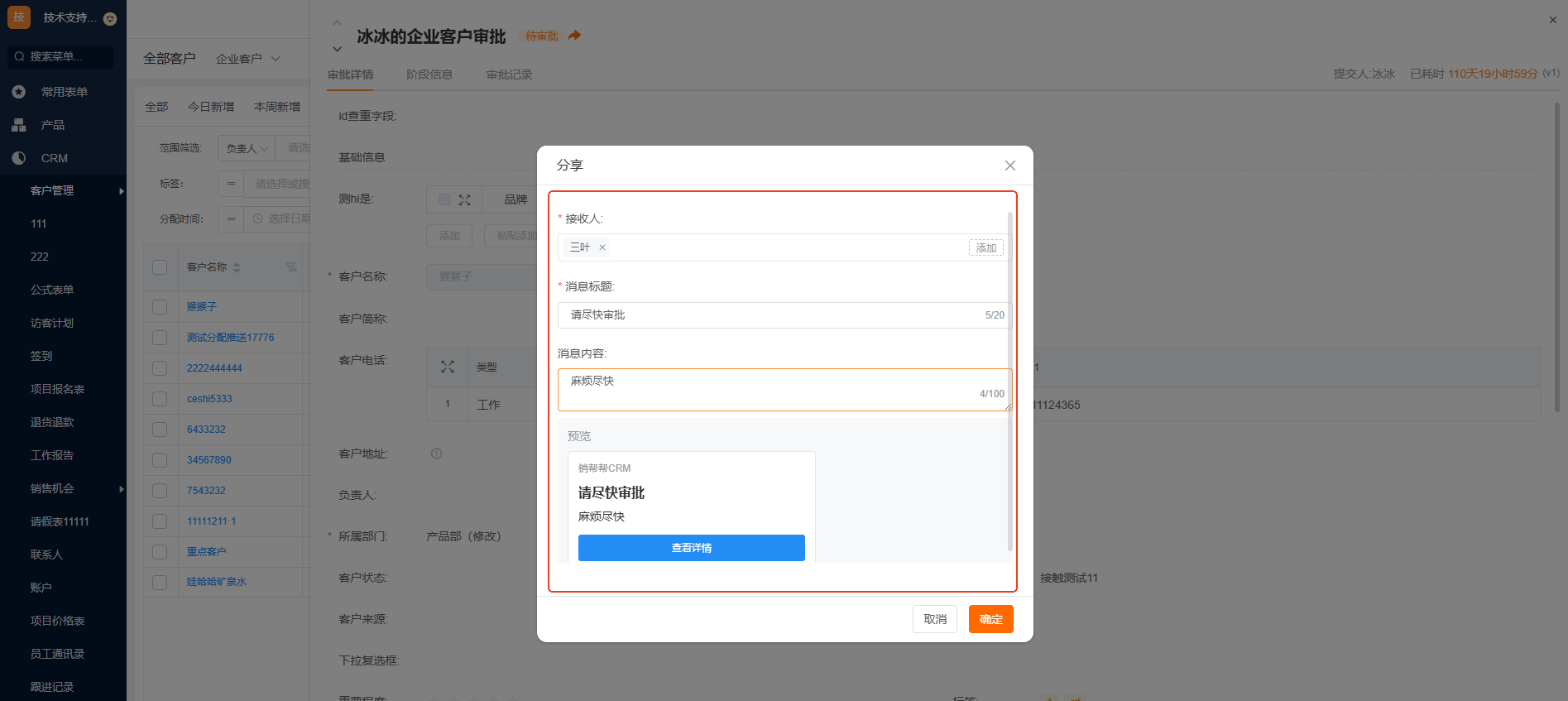The height and width of the screenshot is (701, 1568).
Task: Click the 产品 sidebar icon
Action: coord(19,125)
